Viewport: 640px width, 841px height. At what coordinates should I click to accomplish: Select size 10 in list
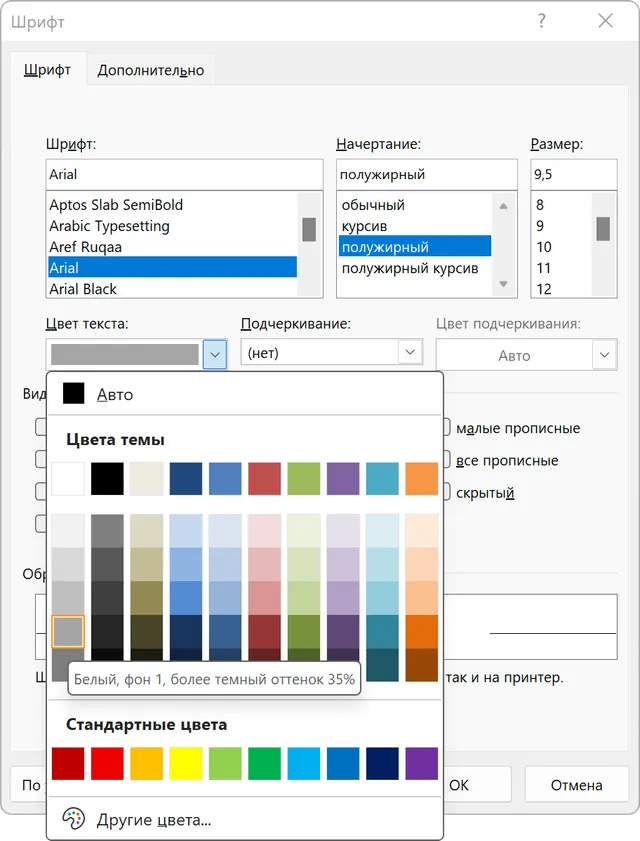pos(563,247)
